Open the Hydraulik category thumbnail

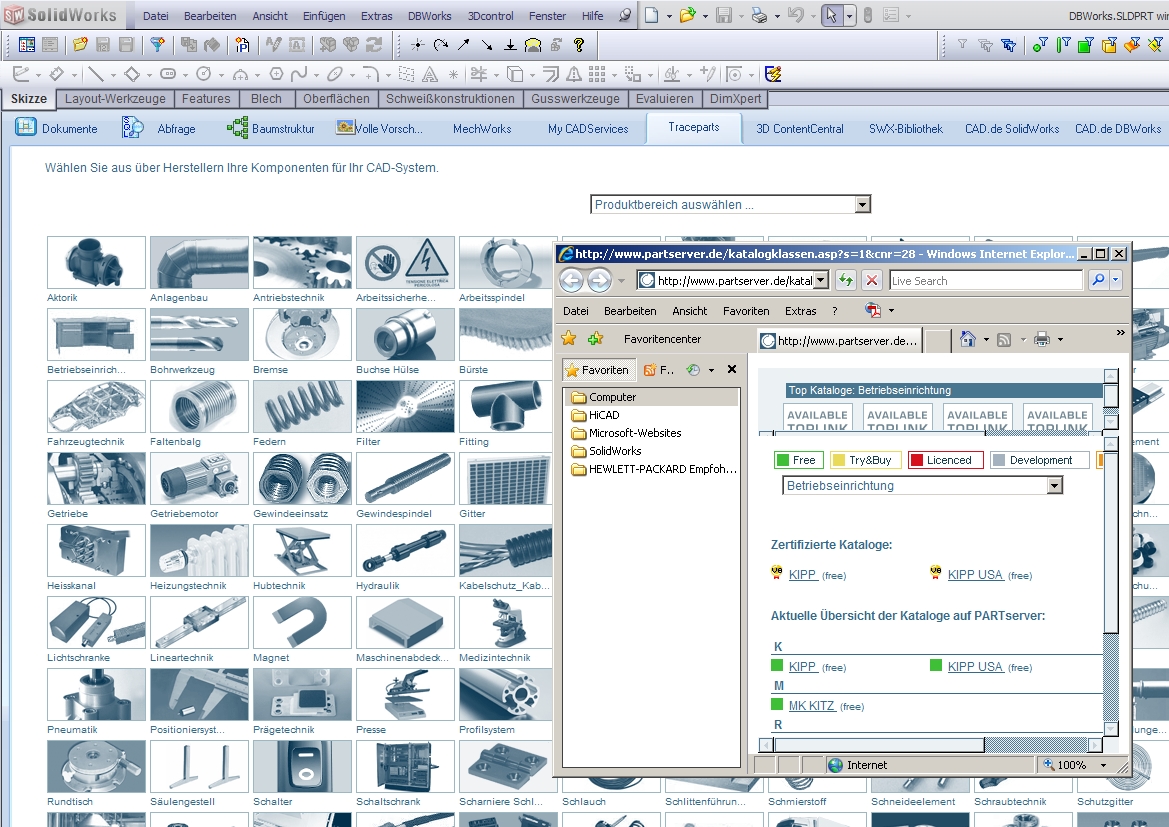click(405, 550)
